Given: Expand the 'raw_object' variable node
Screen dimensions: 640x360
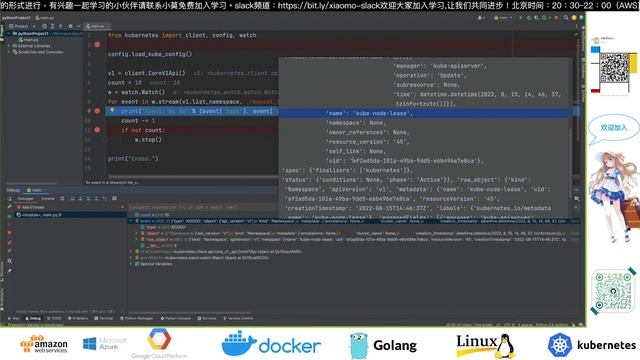Looking at the screenshot, I should click(x=137, y=239).
